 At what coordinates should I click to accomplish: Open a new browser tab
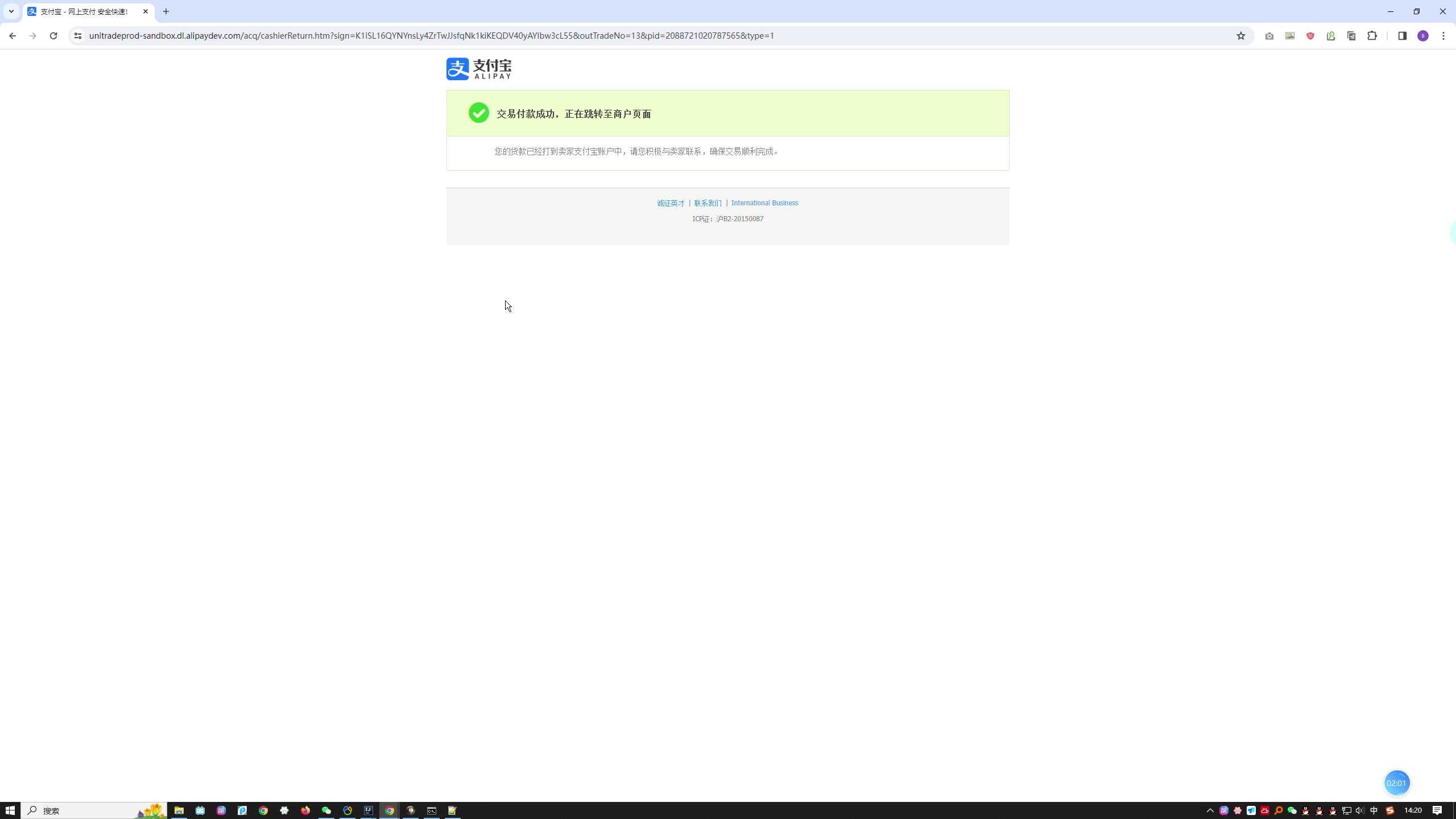pyautogui.click(x=166, y=11)
